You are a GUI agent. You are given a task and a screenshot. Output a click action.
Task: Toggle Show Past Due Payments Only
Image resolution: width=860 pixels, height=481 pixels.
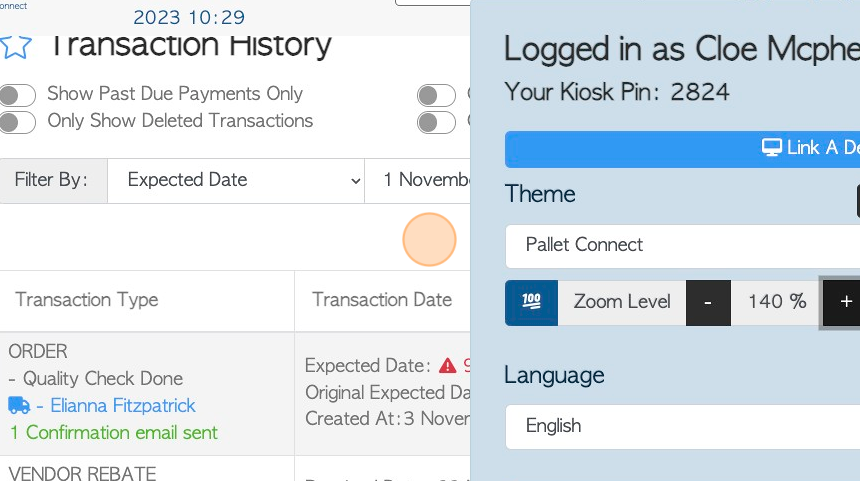click(18, 95)
